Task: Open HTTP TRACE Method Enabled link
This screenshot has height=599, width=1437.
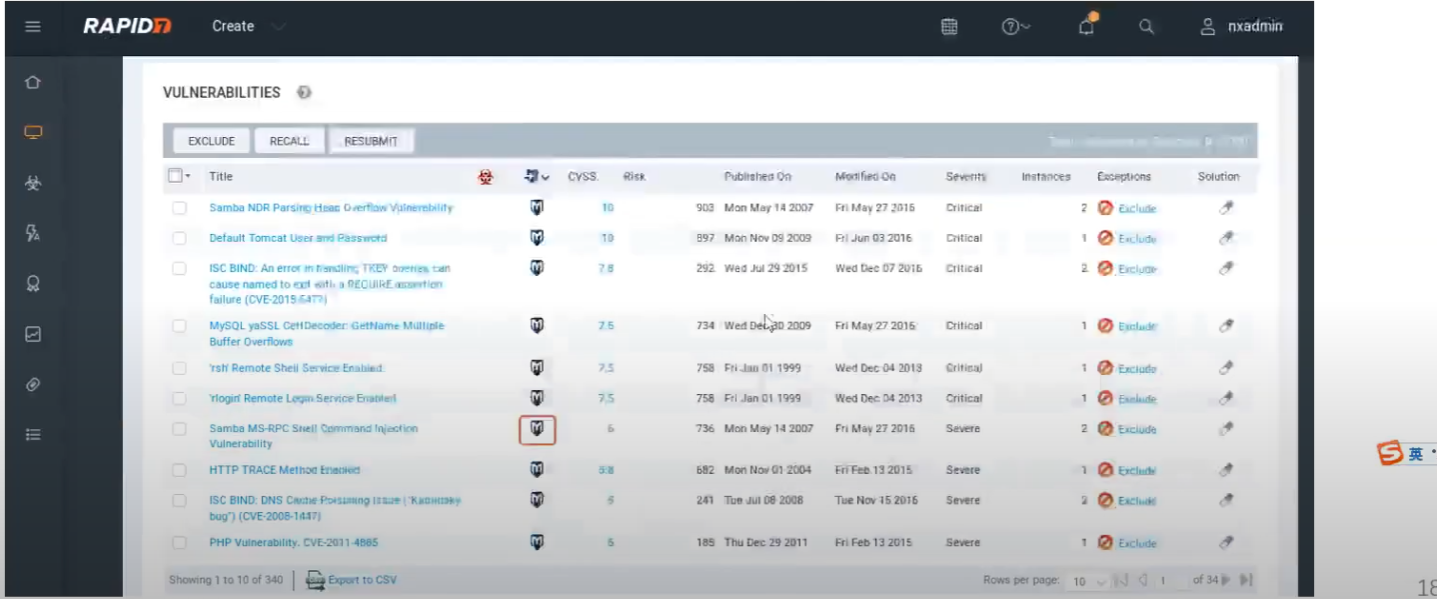Action: tap(285, 470)
